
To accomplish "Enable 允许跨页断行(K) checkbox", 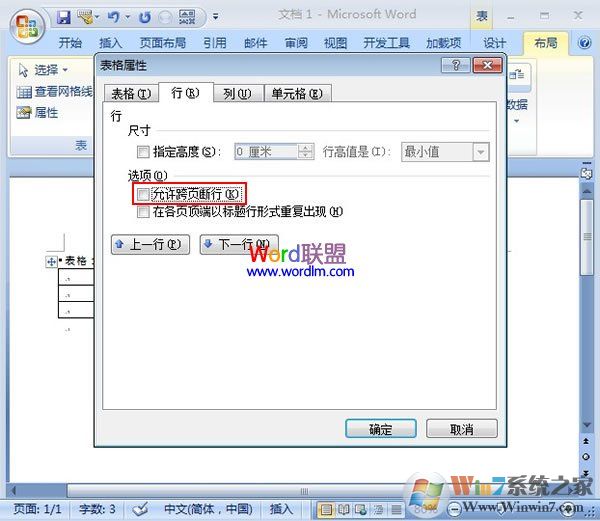I will coord(143,194).
